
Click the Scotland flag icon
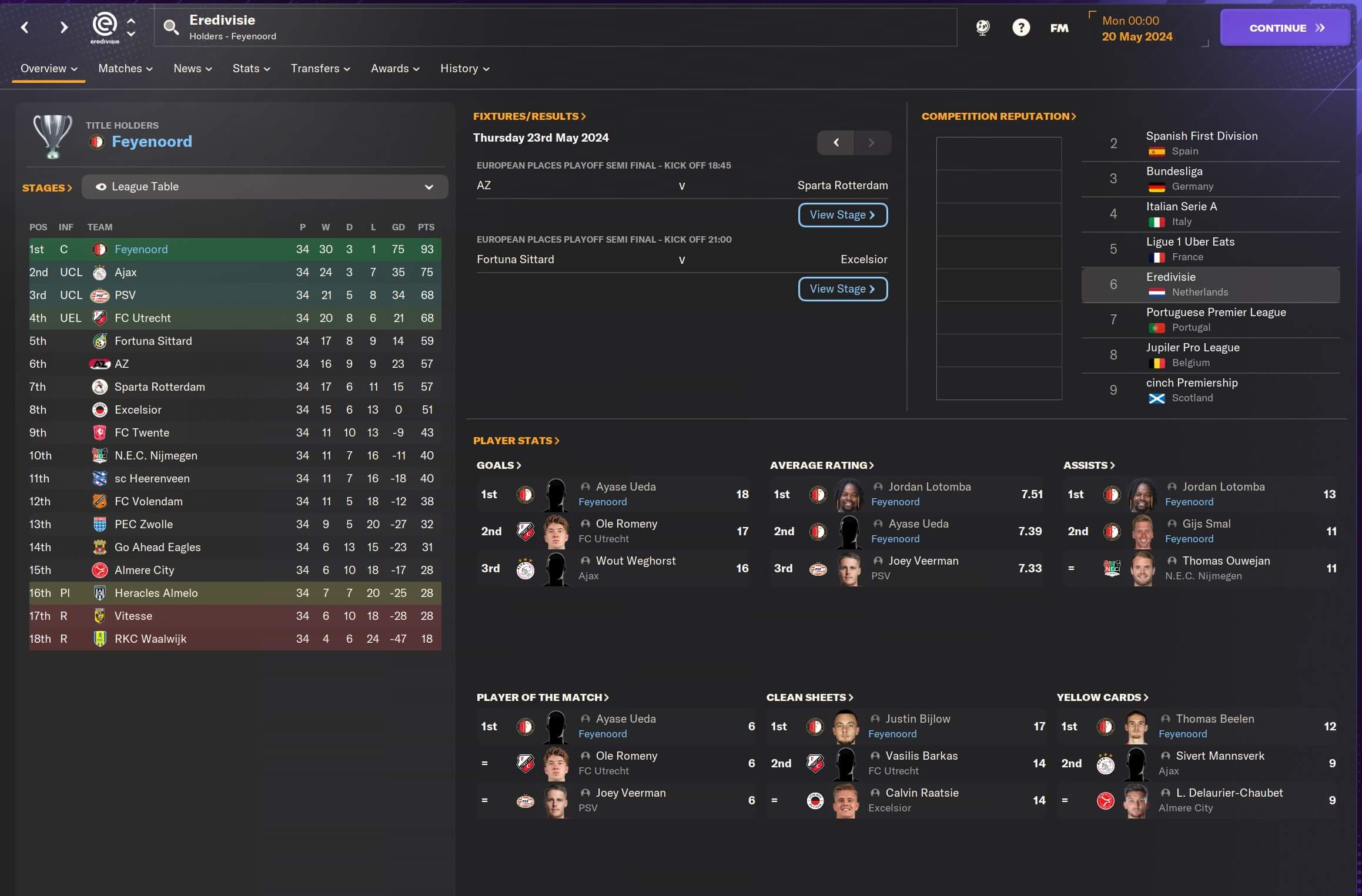point(1157,398)
